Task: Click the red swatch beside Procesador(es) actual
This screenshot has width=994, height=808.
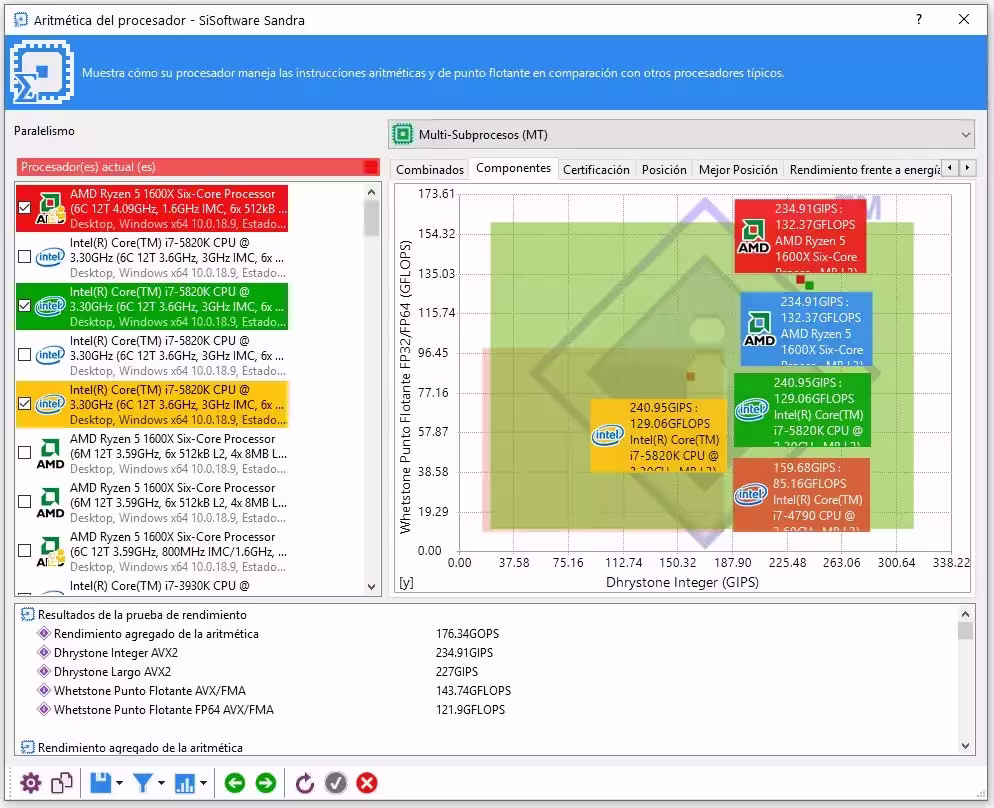Action: [371, 167]
